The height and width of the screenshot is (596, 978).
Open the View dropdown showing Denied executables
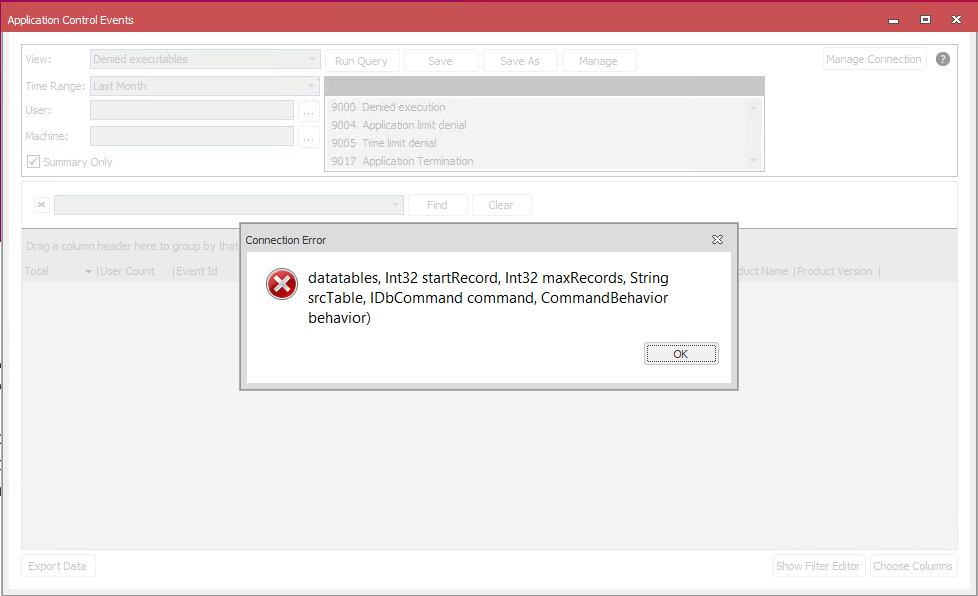[x=204, y=59]
